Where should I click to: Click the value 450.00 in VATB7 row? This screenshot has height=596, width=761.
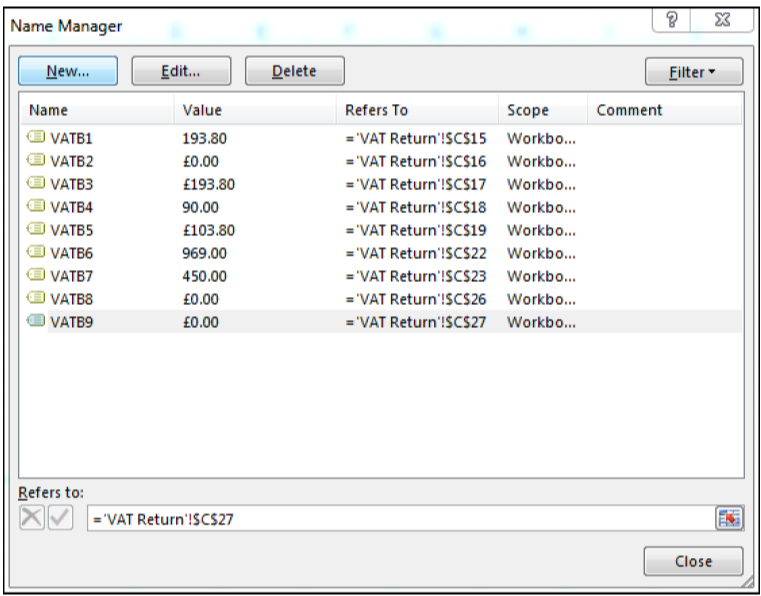[x=204, y=276]
